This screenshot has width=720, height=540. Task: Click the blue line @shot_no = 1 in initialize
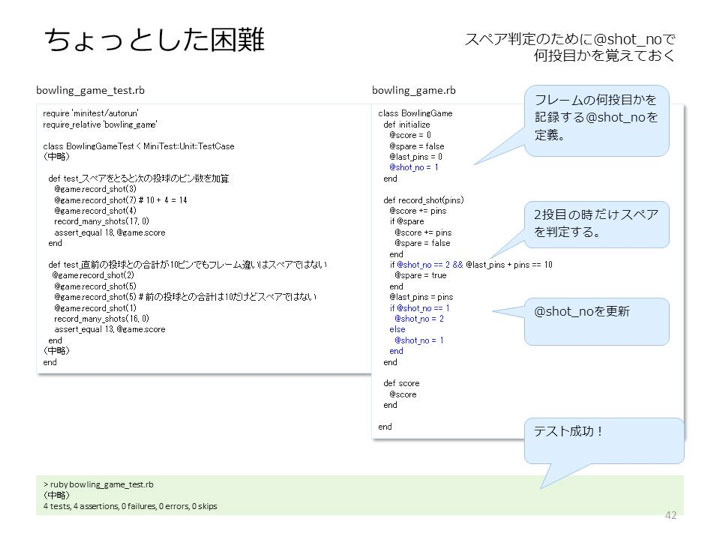[x=414, y=168]
